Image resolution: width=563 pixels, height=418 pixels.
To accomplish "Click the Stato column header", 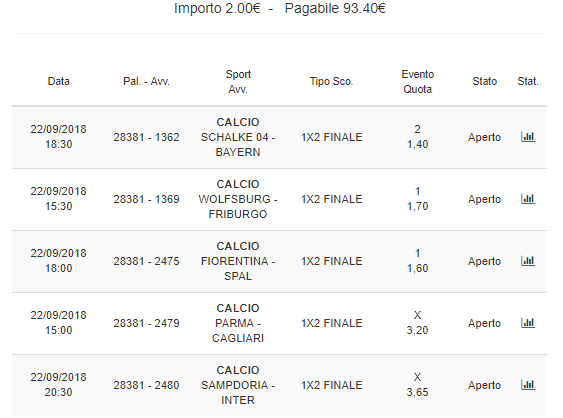I will coord(484,81).
